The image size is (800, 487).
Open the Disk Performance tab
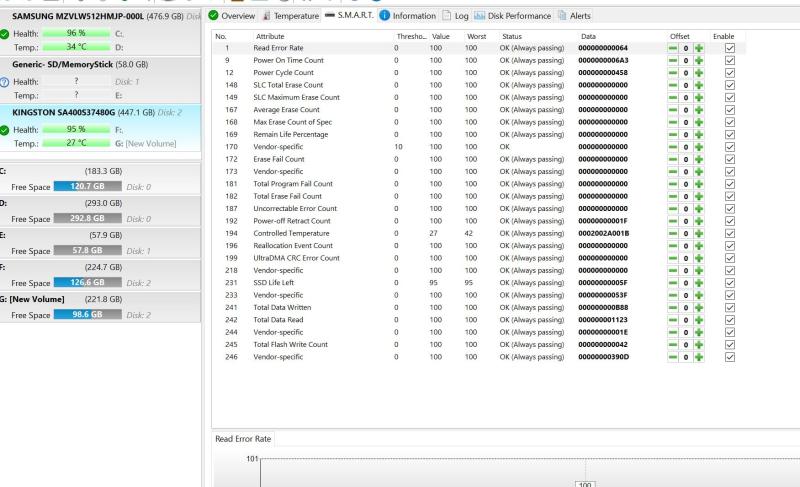tap(519, 16)
